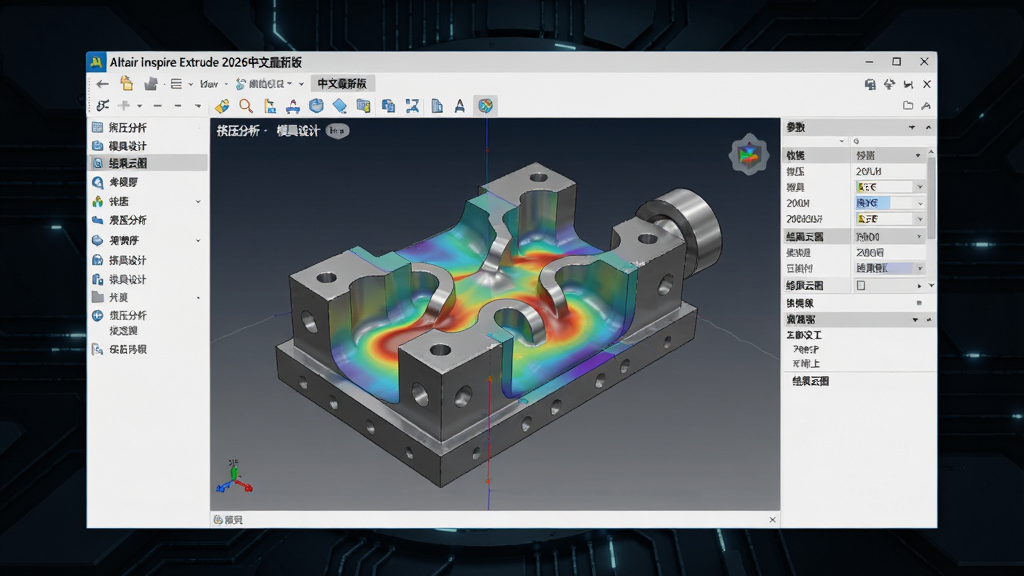Click the lavender colored field in the parameters

coord(884,268)
